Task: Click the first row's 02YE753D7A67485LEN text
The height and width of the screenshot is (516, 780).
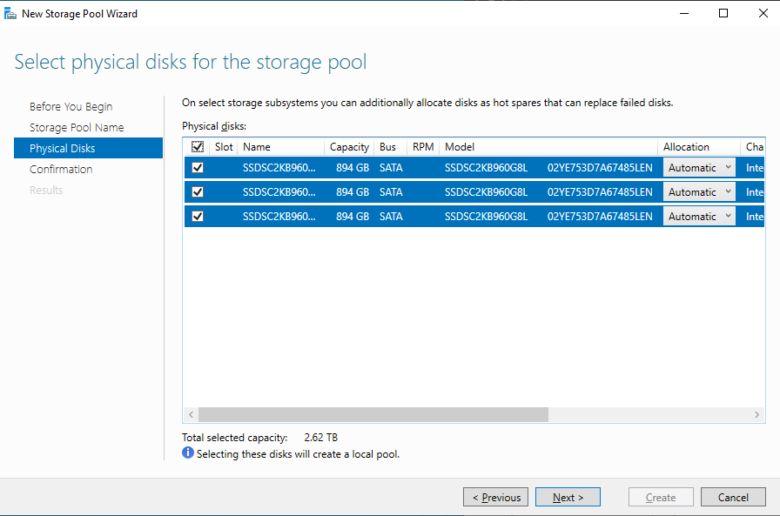Action: click(600, 168)
